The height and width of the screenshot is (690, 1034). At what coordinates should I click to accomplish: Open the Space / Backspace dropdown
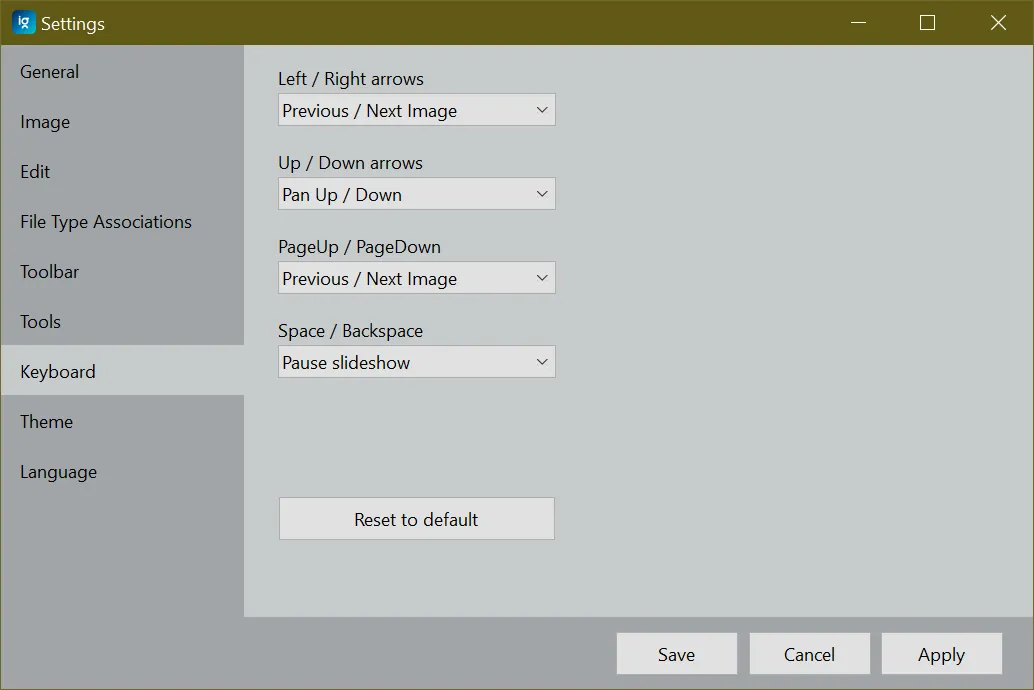(x=417, y=362)
